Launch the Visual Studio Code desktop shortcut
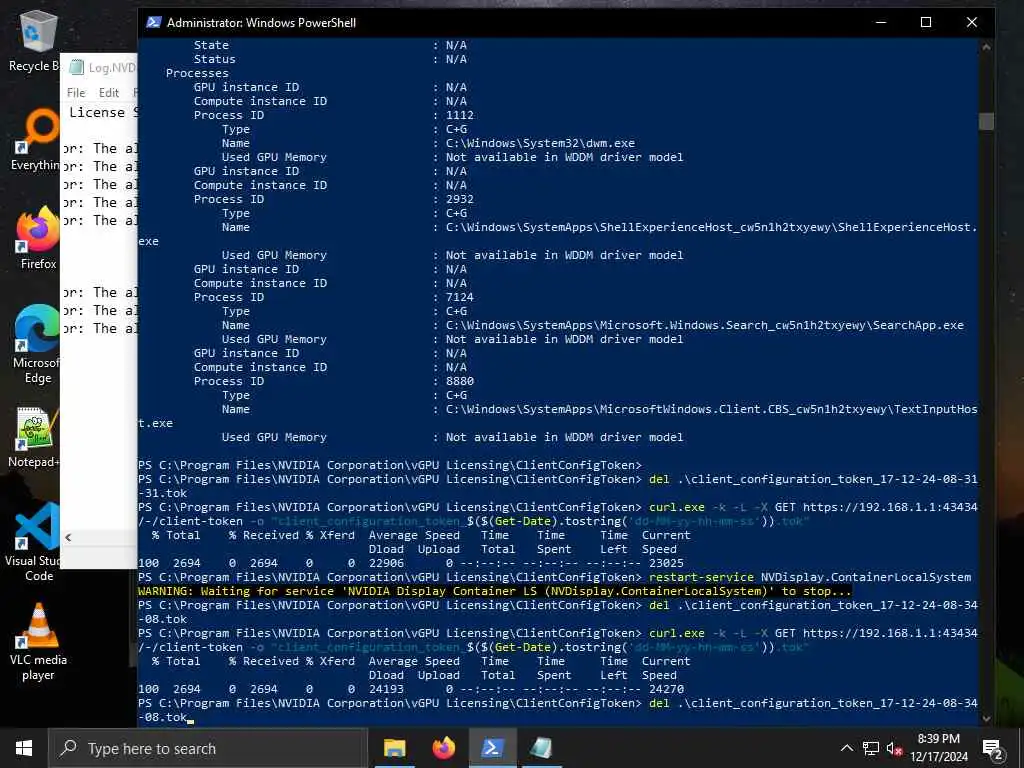The image size is (1024, 768). pos(35,542)
